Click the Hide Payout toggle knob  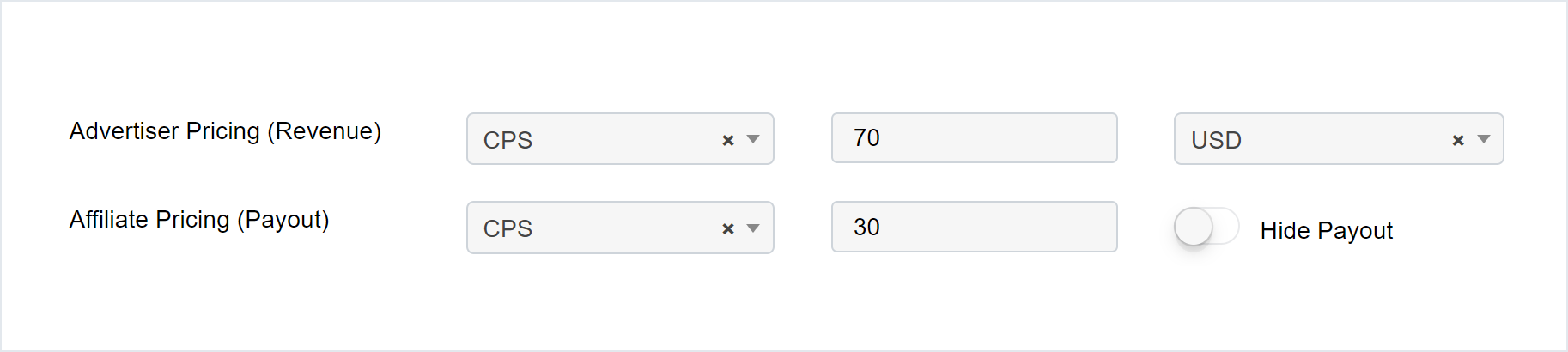(x=1194, y=228)
